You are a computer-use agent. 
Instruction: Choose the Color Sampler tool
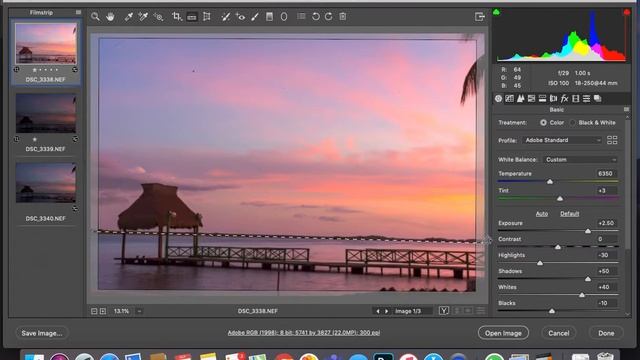coord(143,17)
